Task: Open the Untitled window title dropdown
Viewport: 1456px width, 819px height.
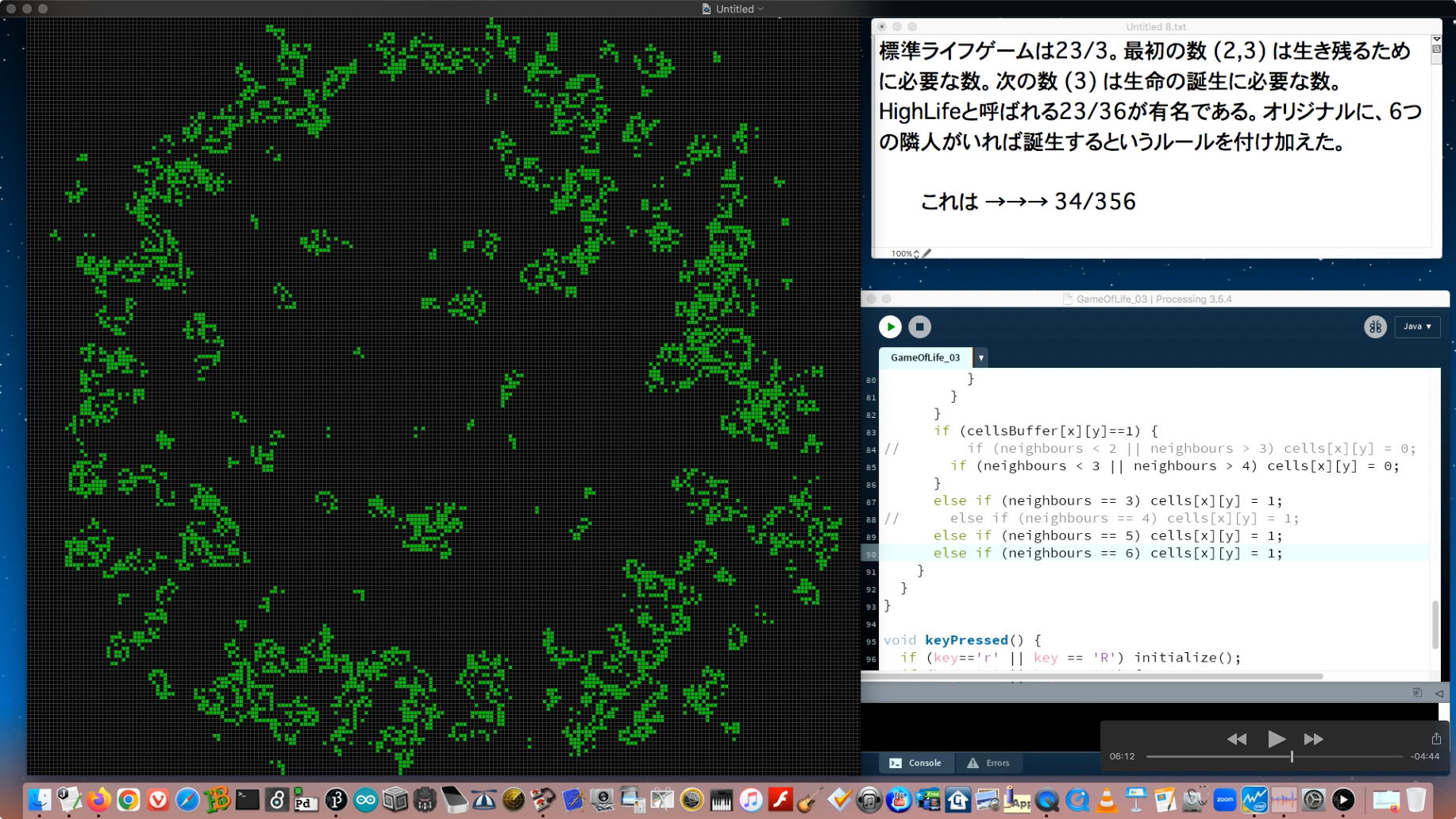Action: [761, 10]
